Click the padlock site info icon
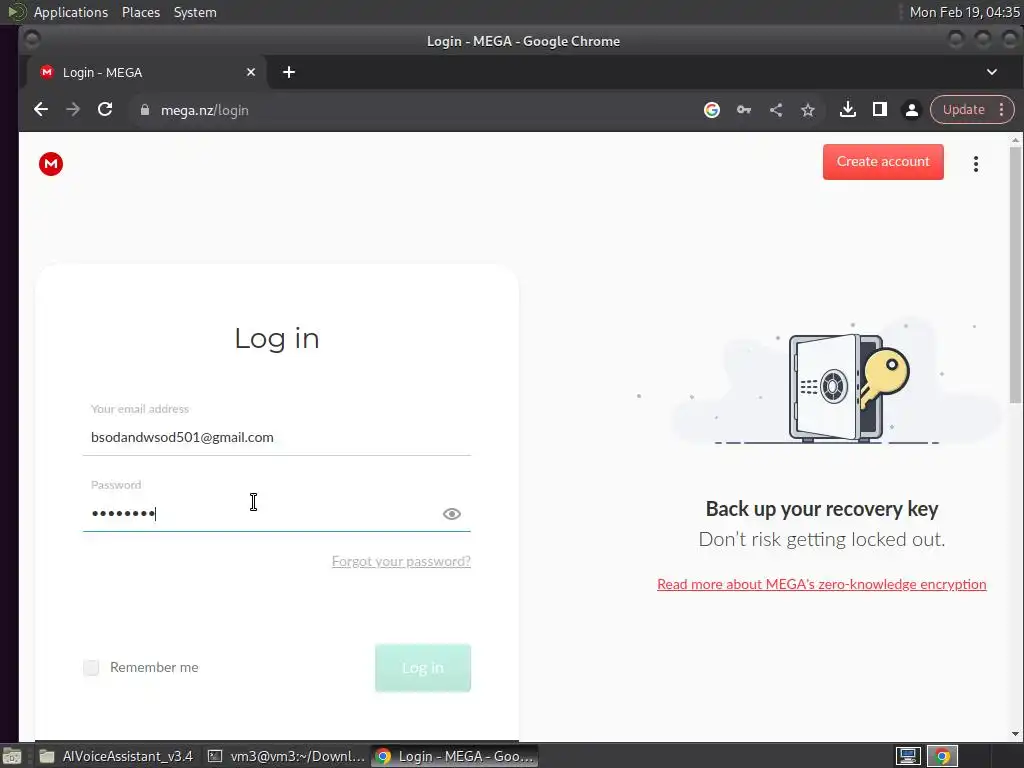1024x768 pixels. pyautogui.click(x=145, y=110)
